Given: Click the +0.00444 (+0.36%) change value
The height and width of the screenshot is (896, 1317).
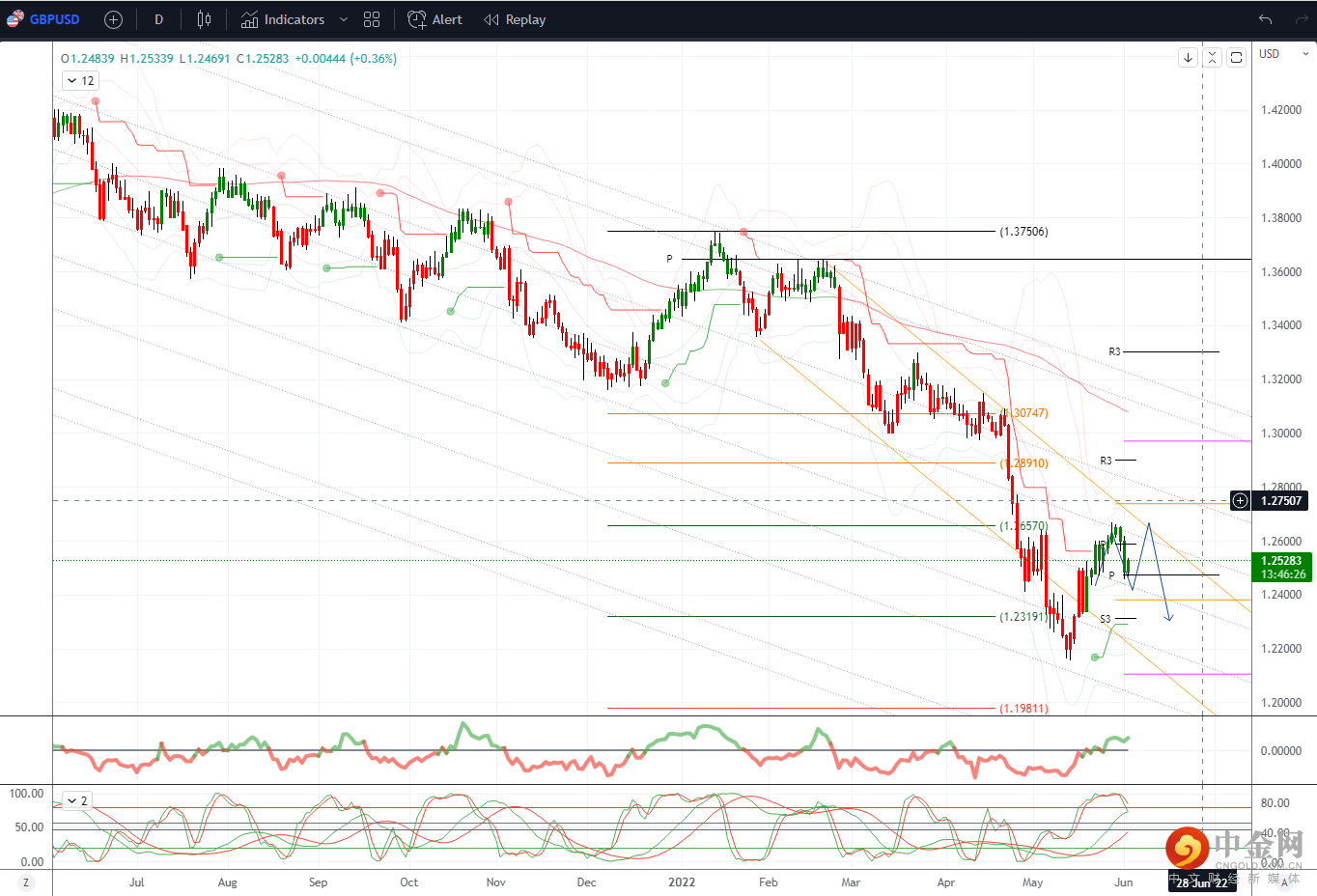Looking at the screenshot, I should tap(346, 59).
